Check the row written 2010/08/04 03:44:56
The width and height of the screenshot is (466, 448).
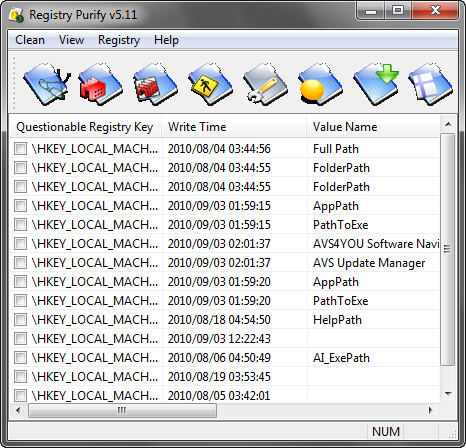[x=20, y=148]
